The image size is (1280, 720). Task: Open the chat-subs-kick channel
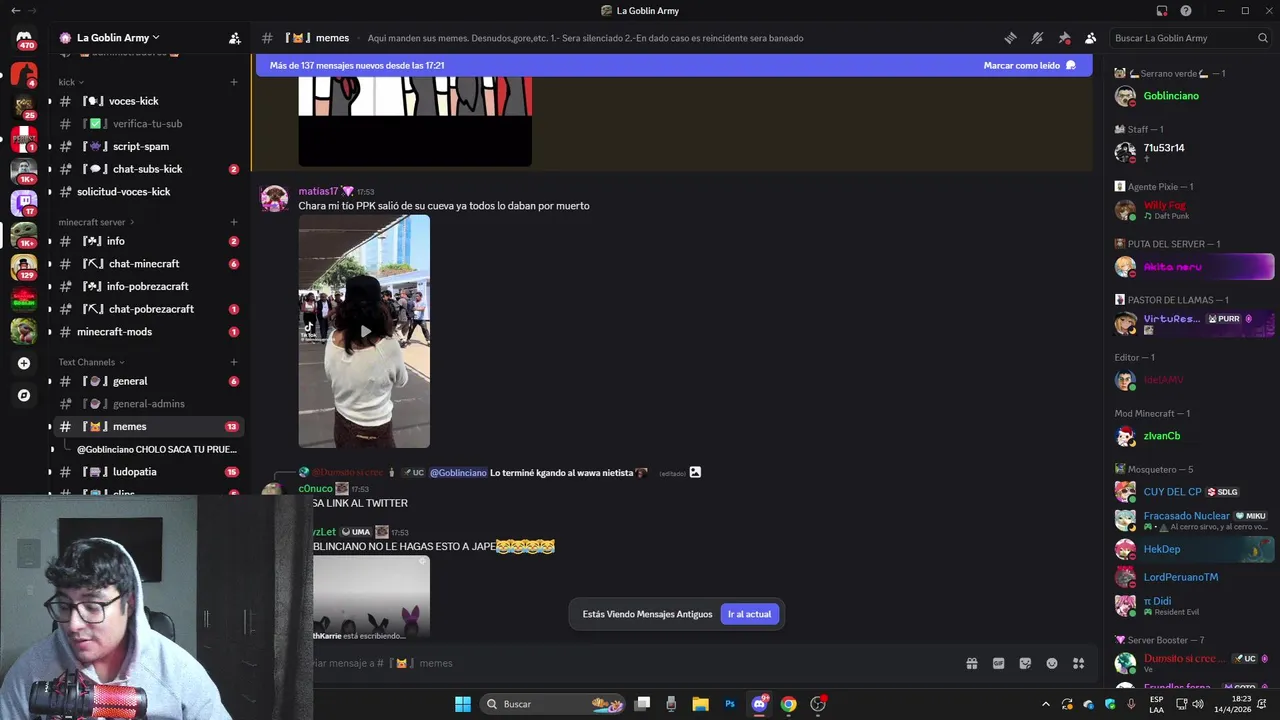click(147, 169)
